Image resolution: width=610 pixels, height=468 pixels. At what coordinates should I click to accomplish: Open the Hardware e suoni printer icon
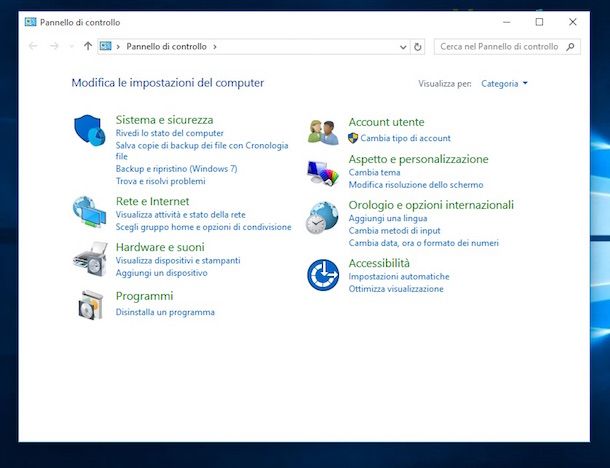90,259
